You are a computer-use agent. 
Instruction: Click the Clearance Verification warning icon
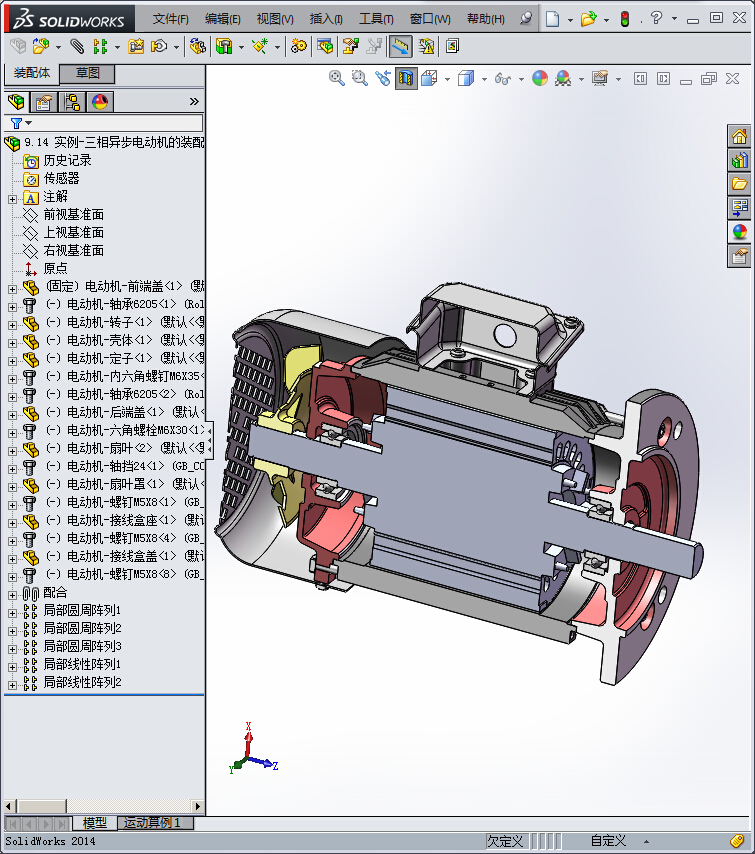point(427,46)
